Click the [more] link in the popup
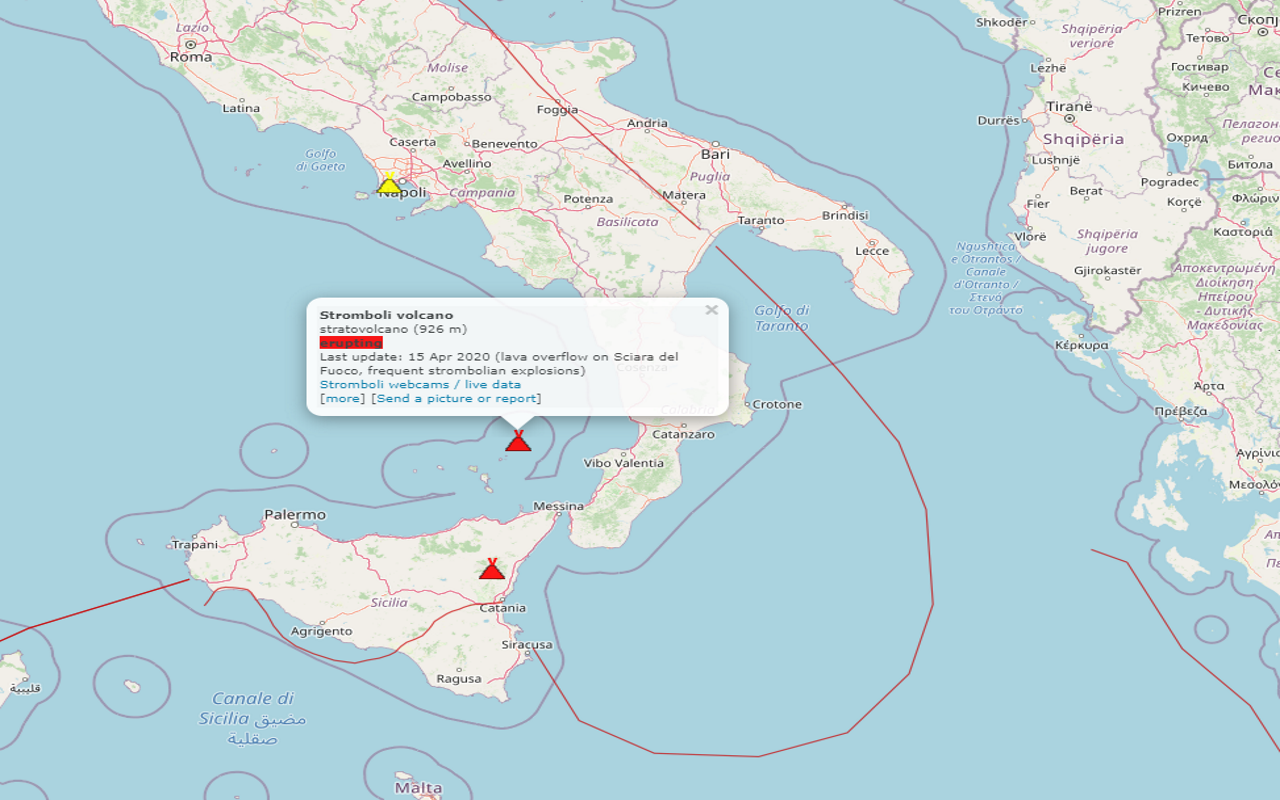1280x800 pixels. pyautogui.click(x=343, y=398)
